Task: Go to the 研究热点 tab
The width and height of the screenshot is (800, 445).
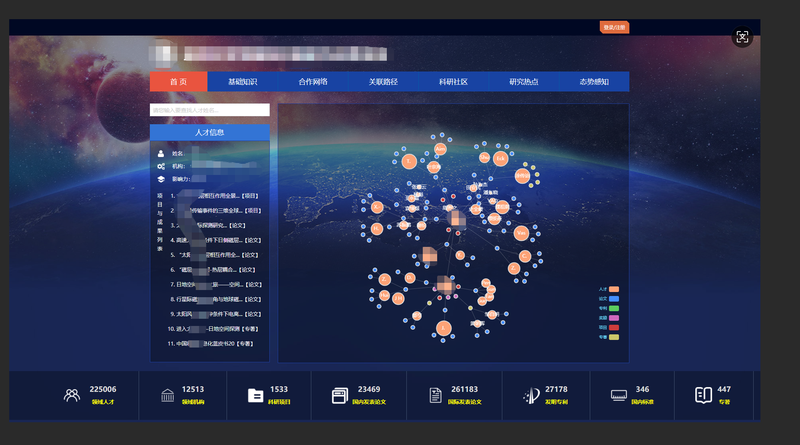Action: click(523, 82)
